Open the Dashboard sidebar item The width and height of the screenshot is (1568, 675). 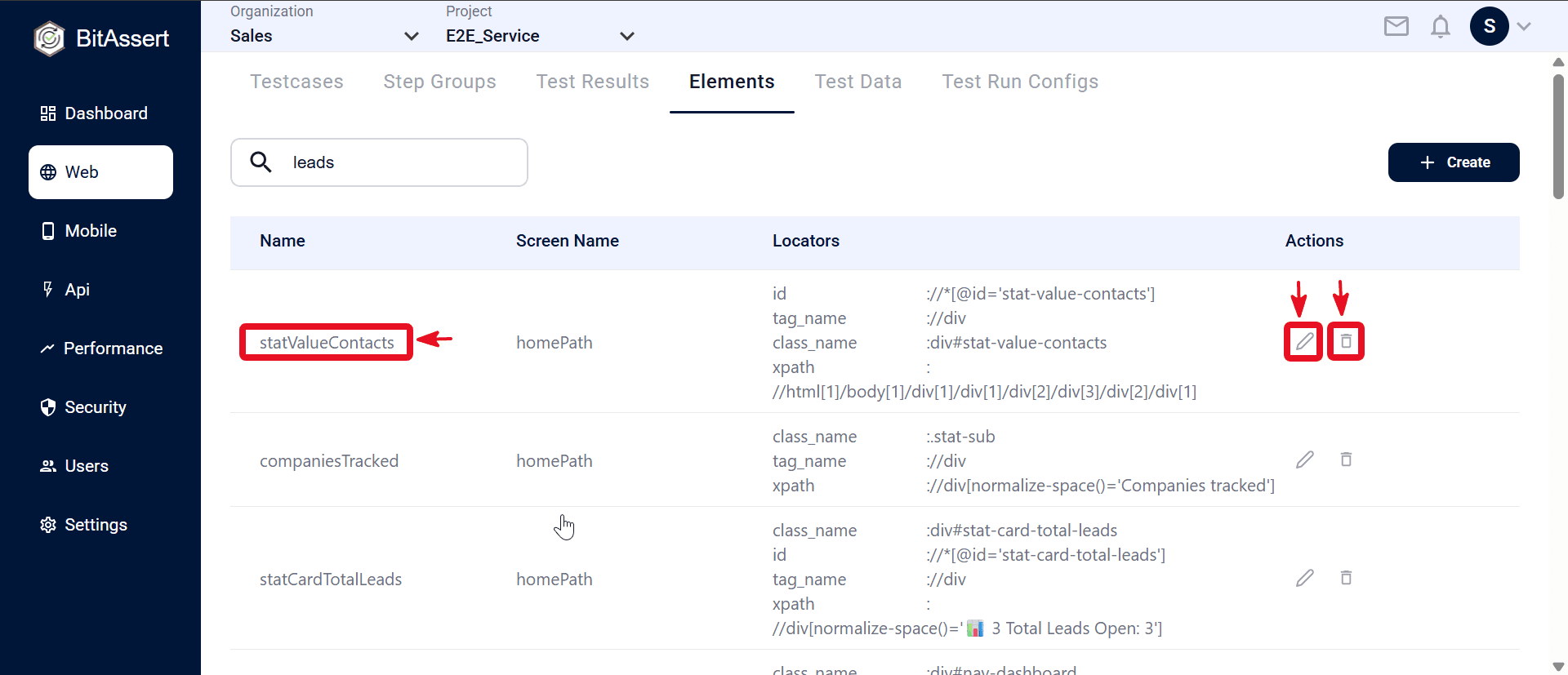coord(100,113)
